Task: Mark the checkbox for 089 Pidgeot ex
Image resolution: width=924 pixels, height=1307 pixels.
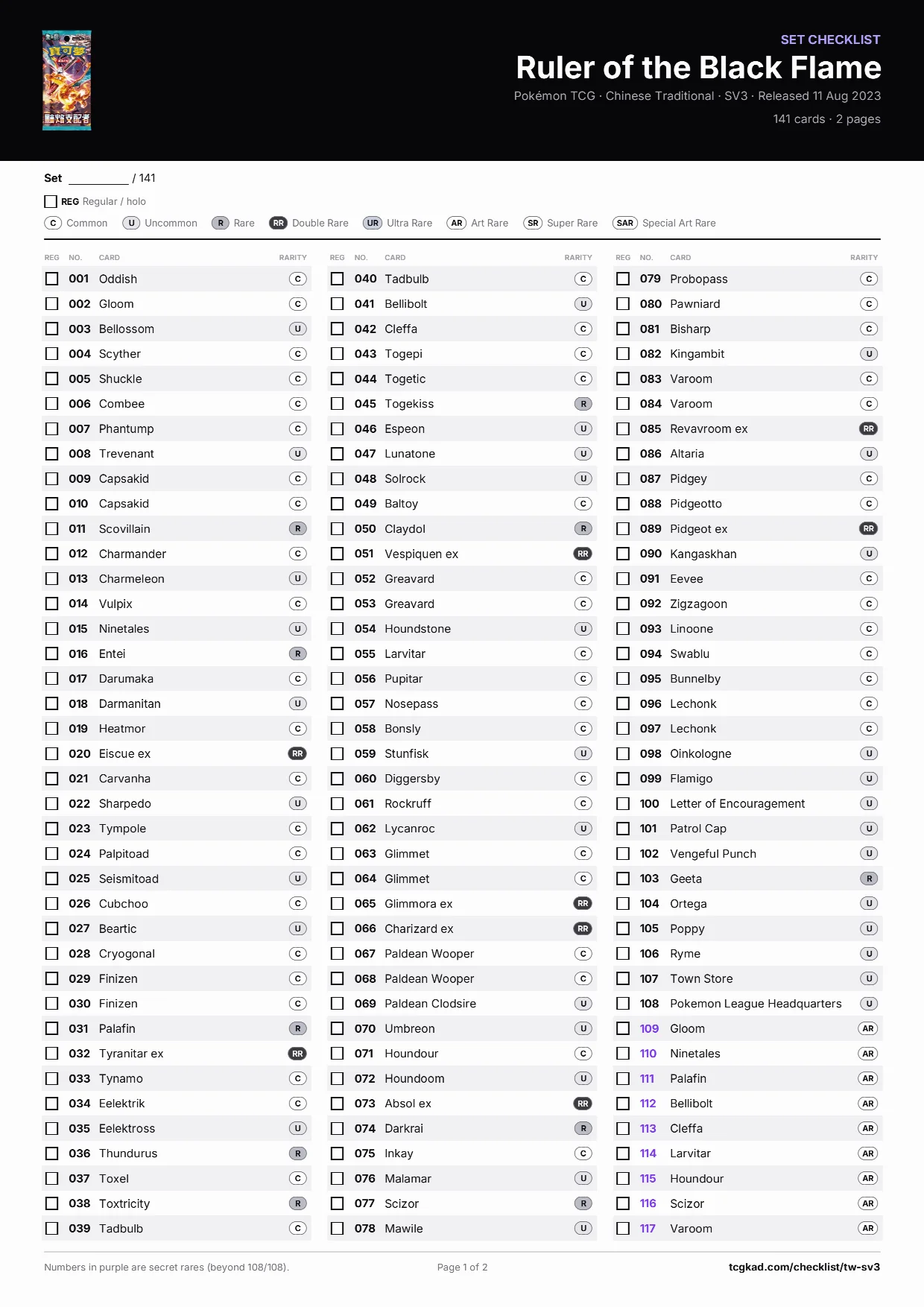Action: (623, 528)
